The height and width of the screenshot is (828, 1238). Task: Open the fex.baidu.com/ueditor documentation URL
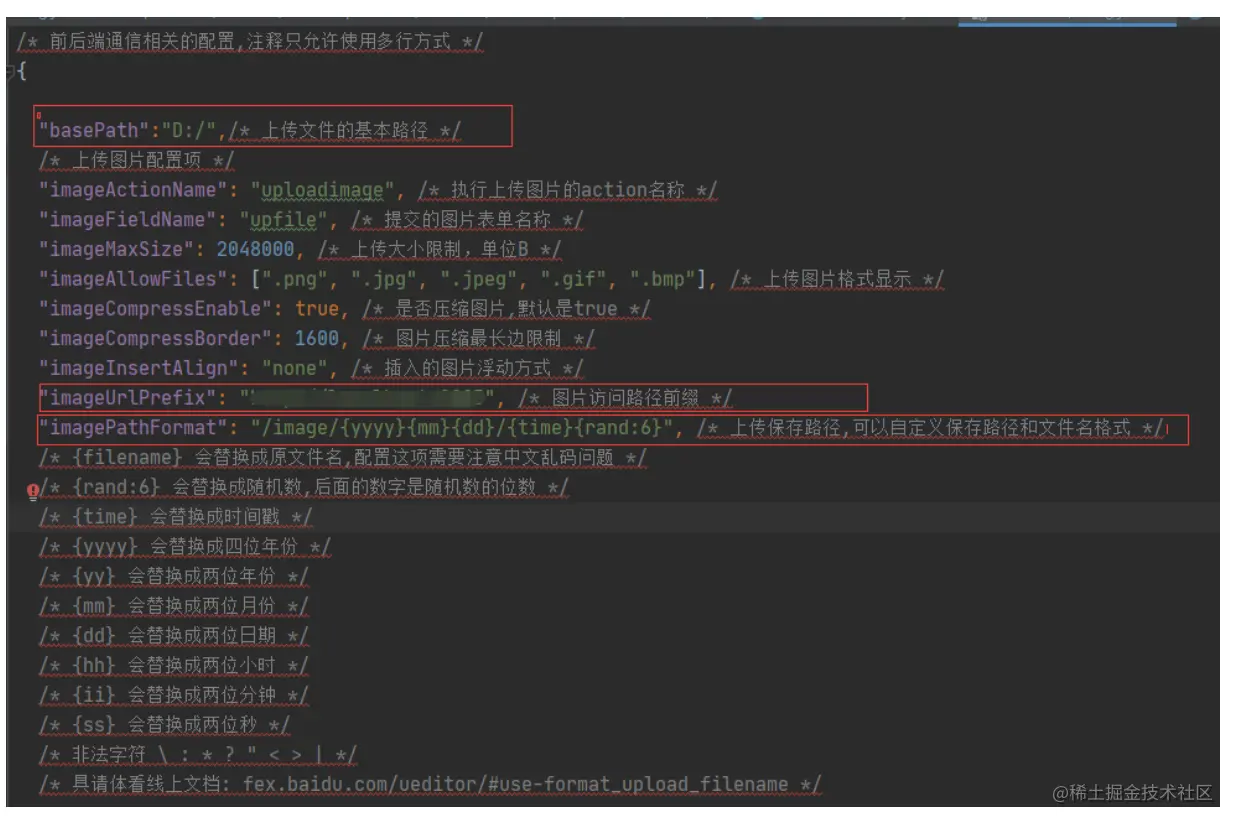click(x=516, y=785)
